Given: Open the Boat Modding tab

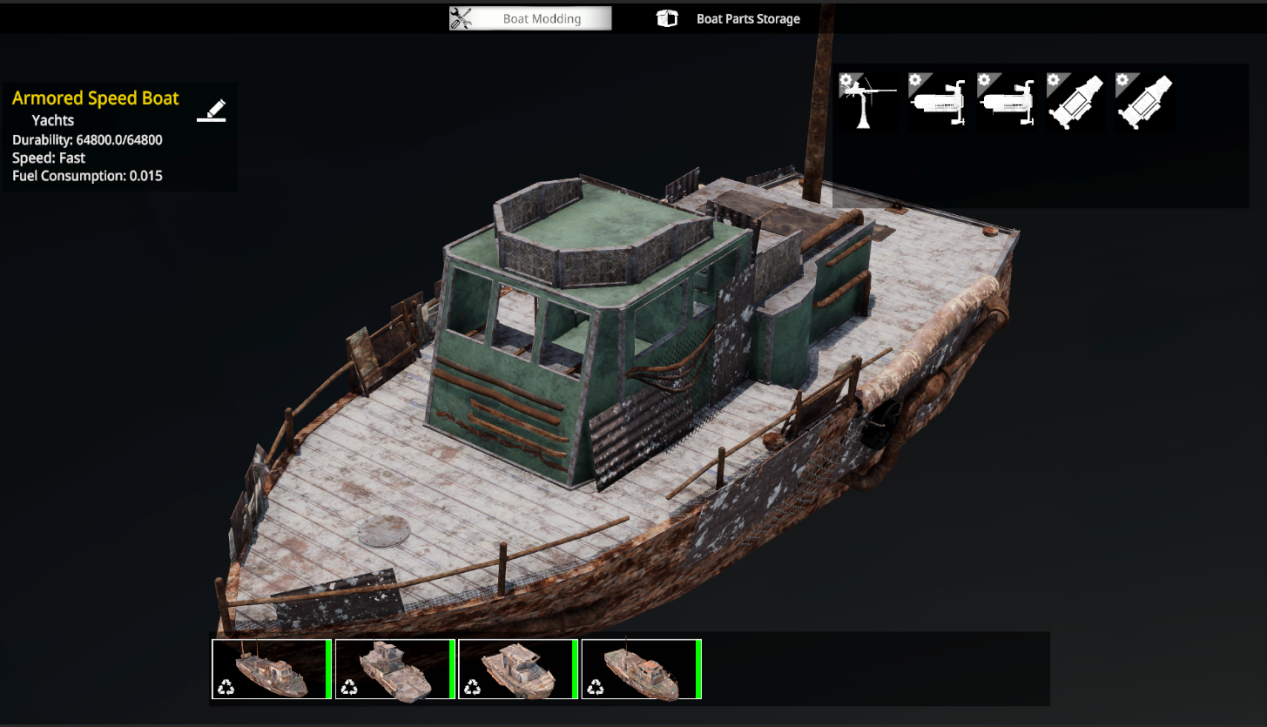Looking at the screenshot, I should [x=530, y=18].
